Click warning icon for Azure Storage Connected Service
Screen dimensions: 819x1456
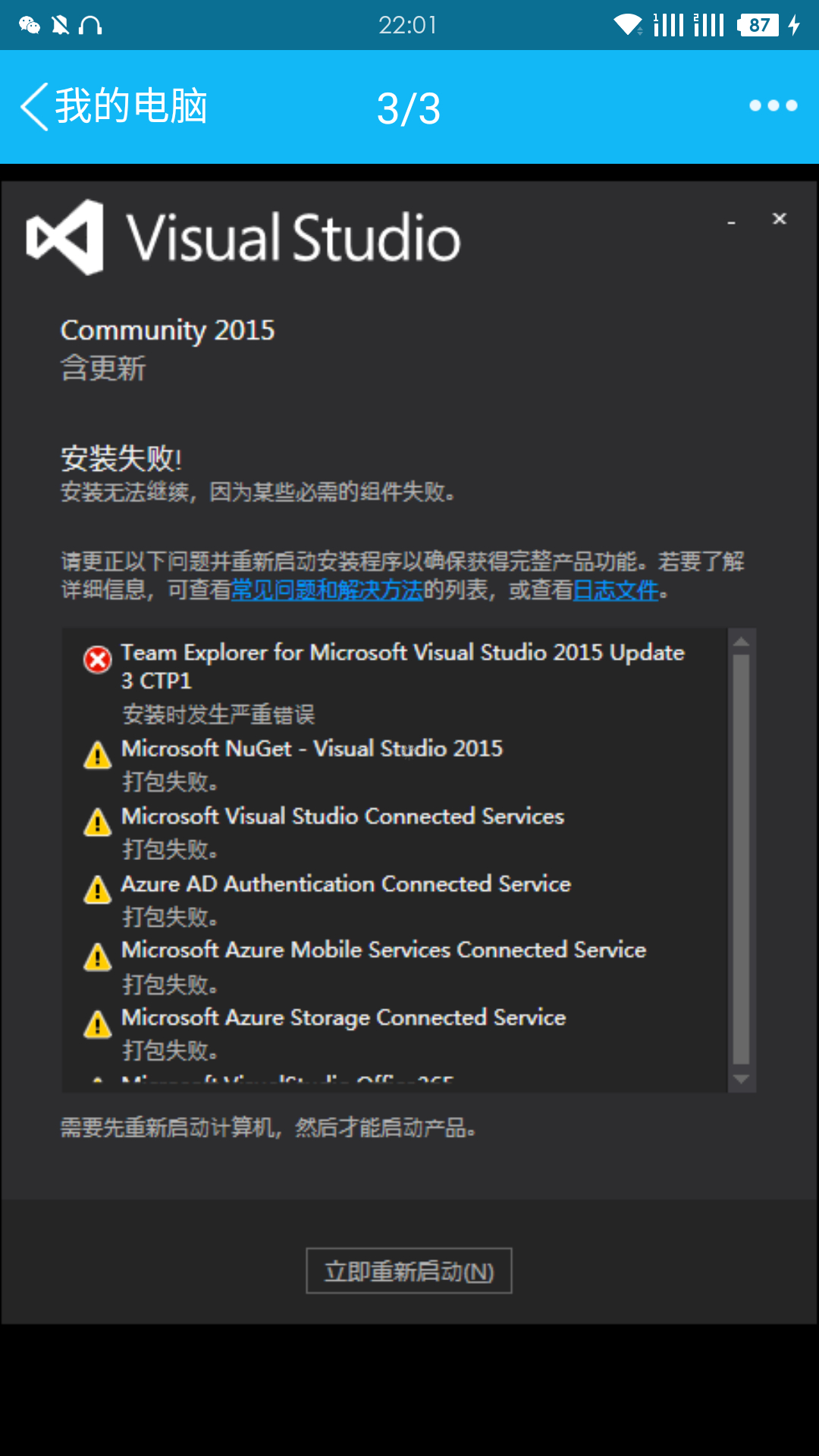(98, 1025)
